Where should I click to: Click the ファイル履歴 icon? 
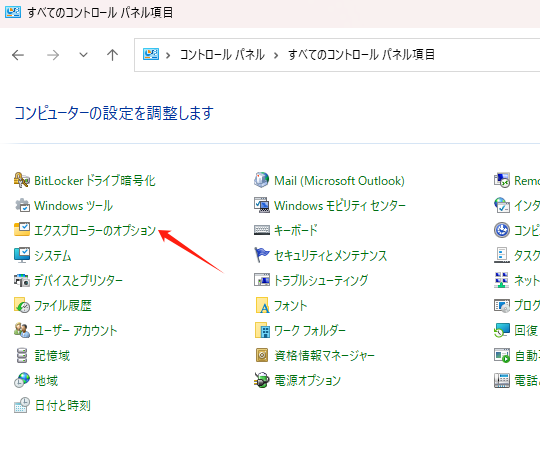click(22, 305)
